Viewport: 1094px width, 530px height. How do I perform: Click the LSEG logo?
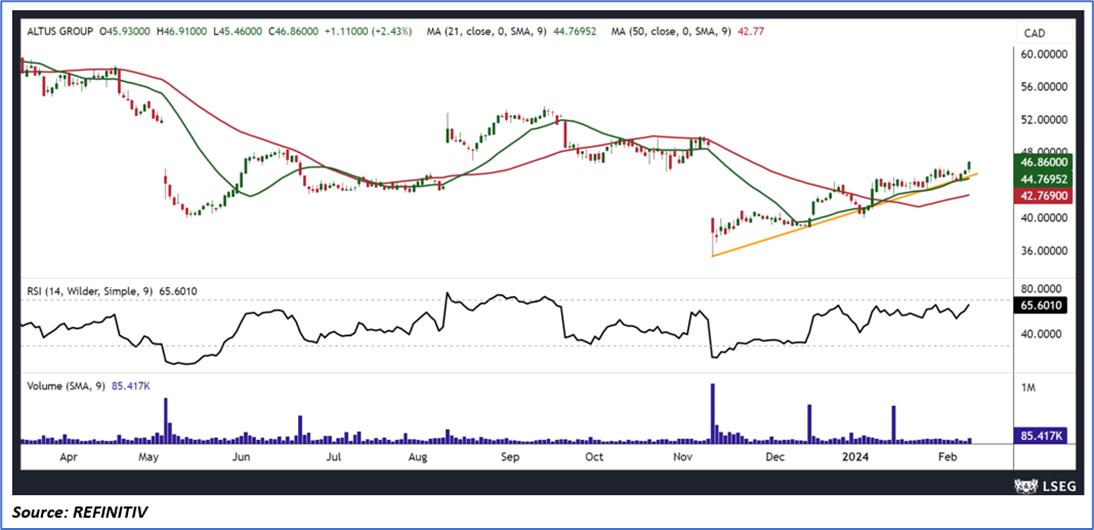point(1044,485)
